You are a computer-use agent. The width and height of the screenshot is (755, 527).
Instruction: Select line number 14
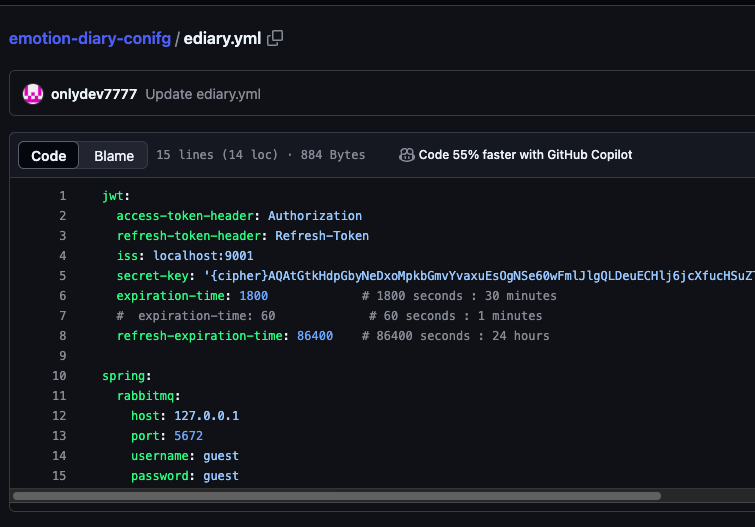point(59,456)
